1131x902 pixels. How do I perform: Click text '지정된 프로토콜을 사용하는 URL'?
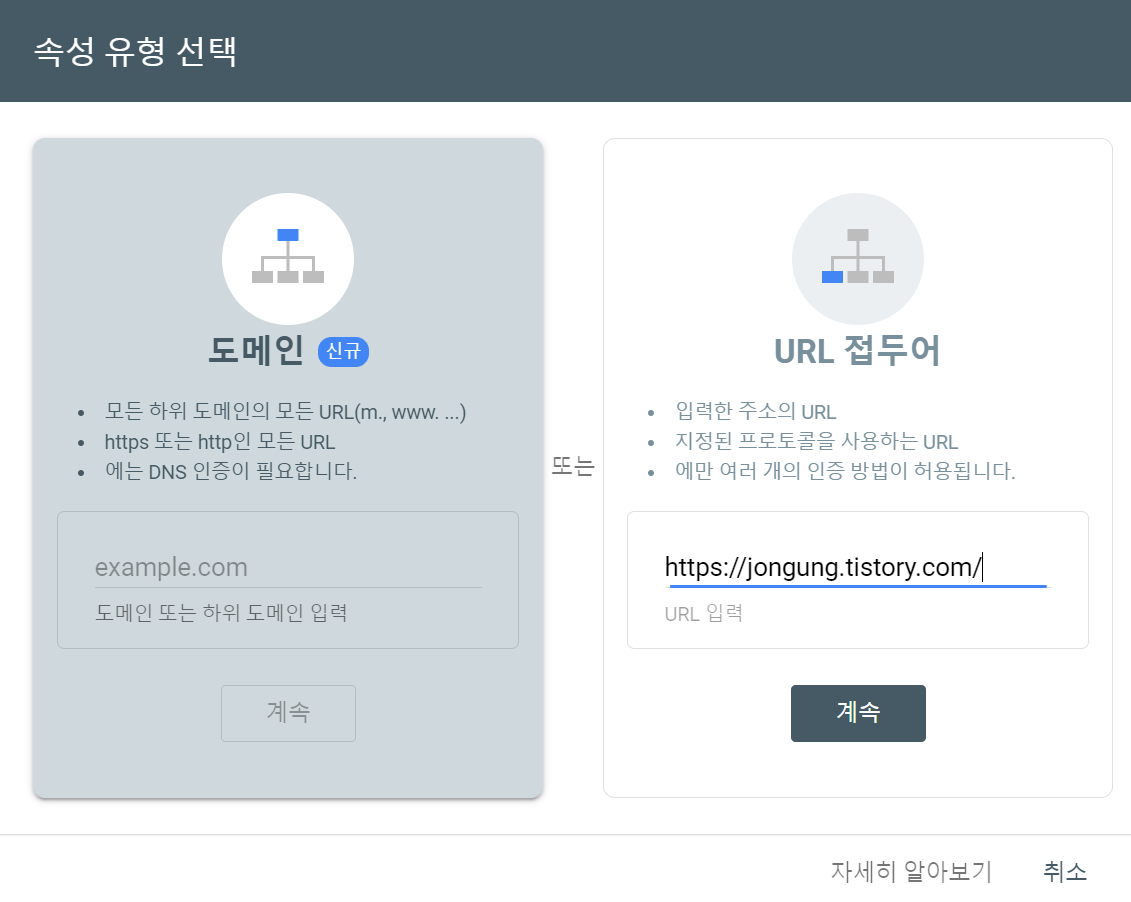817,441
